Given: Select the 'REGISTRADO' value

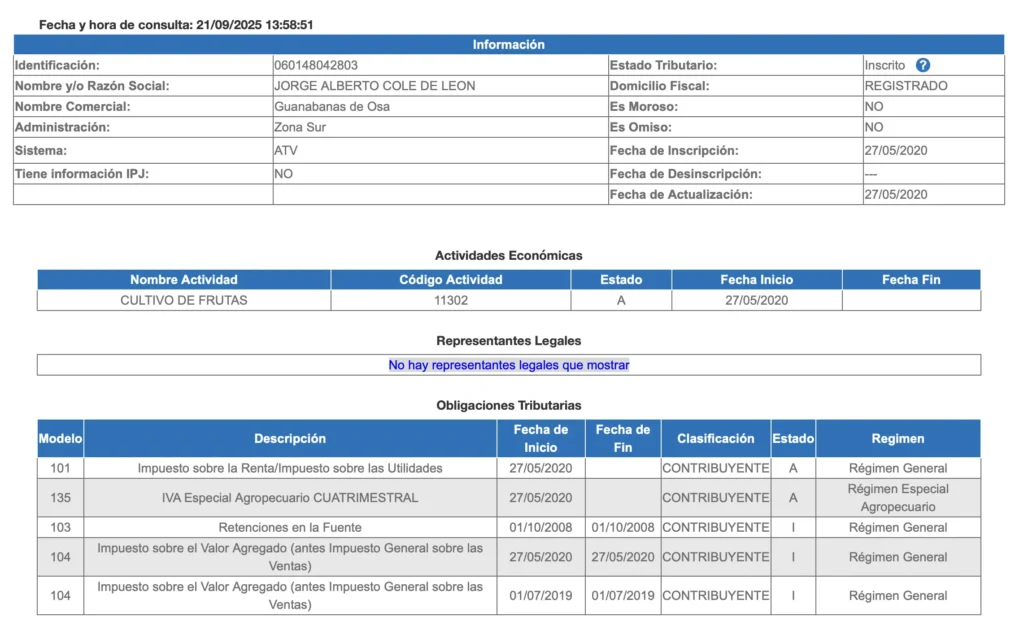Looking at the screenshot, I should pyautogui.click(x=906, y=86).
